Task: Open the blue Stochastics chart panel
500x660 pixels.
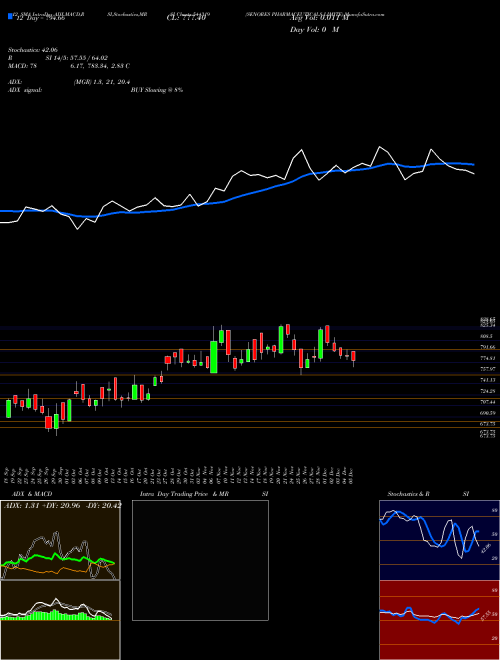Action: click(x=439, y=540)
